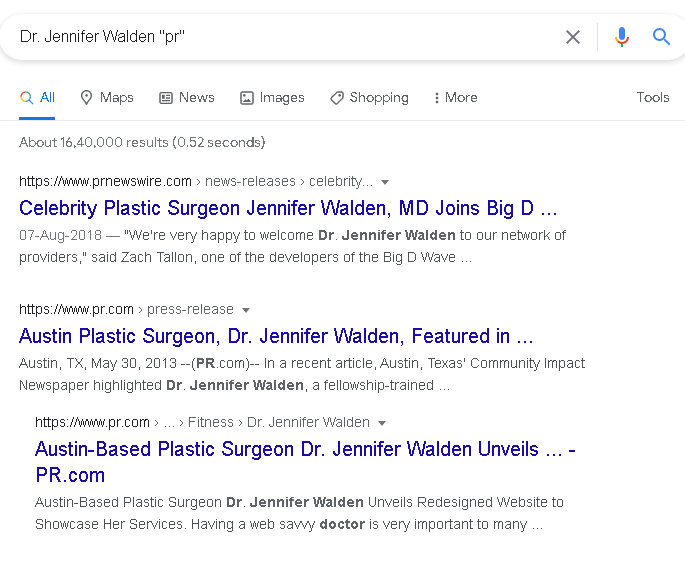This screenshot has width=685, height=564.
Task: Switch to the Shopping tab
Action: [x=369, y=97]
